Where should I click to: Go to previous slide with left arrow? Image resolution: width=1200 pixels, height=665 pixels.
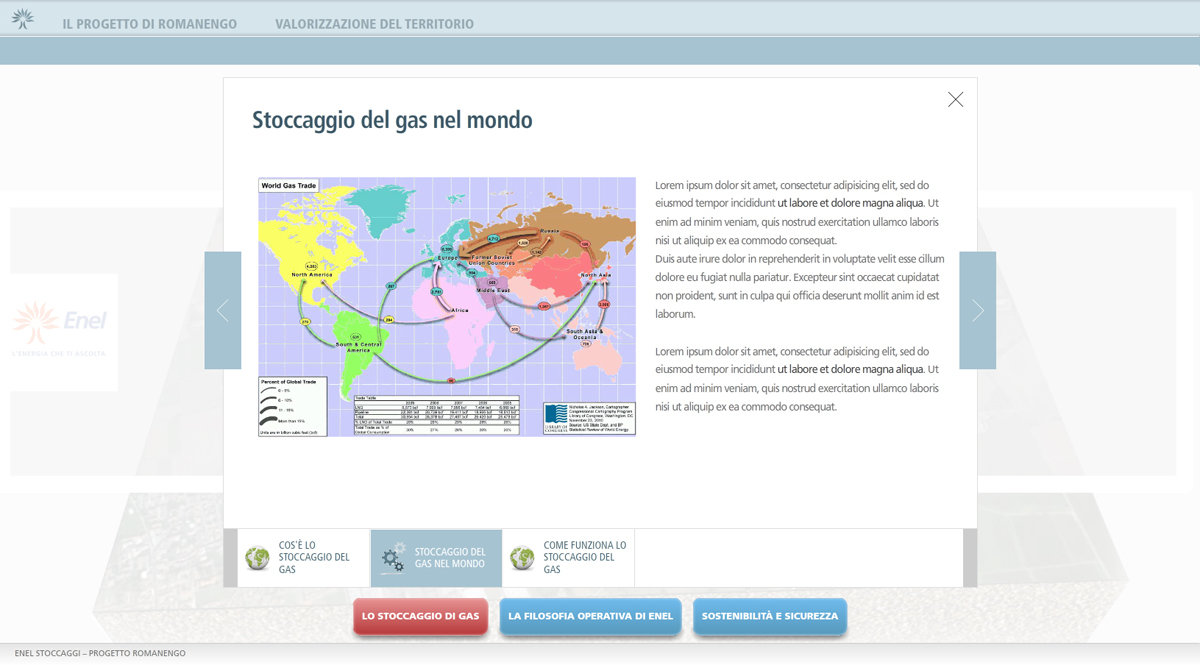(223, 311)
